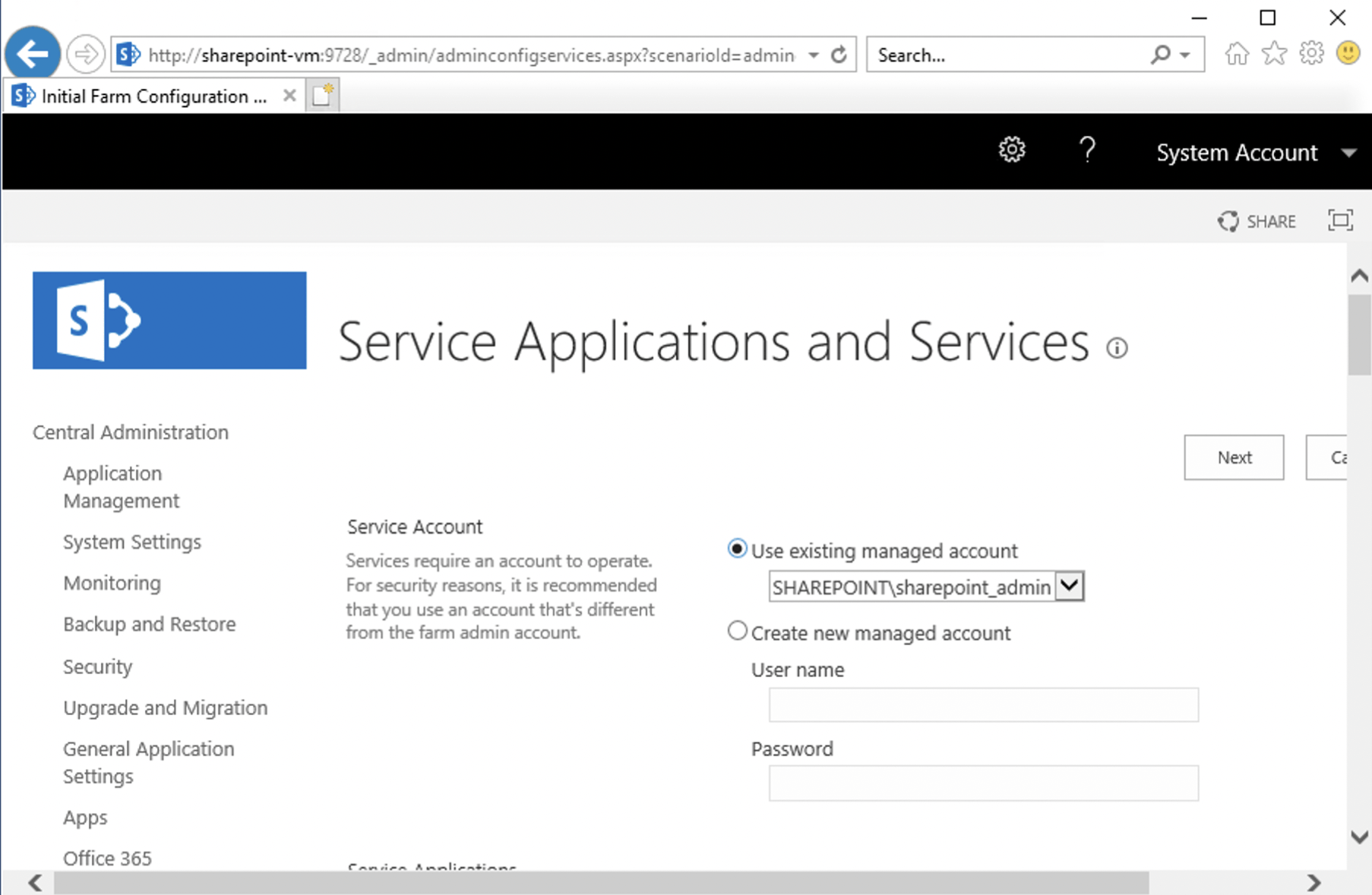Go to browser home page icon

[x=1237, y=54]
